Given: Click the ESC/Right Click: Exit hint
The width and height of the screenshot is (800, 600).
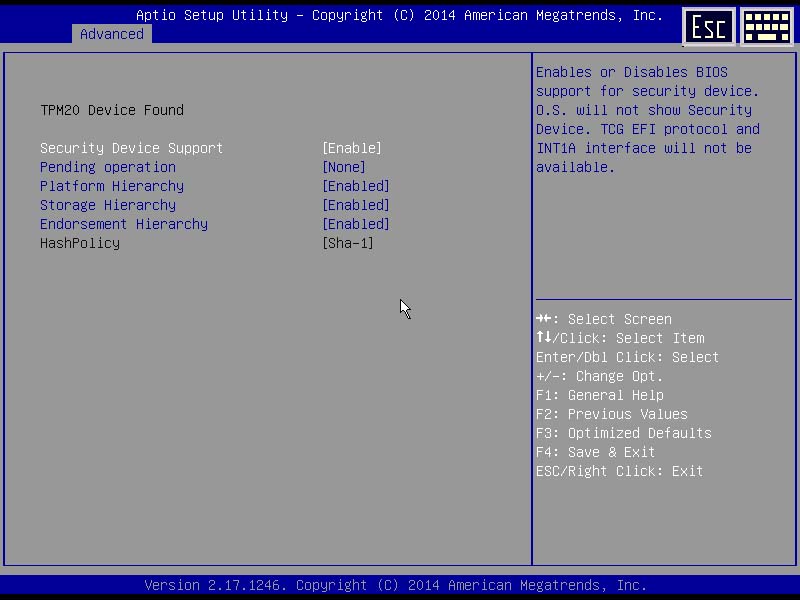Looking at the screenshot, I should (619, 471).
